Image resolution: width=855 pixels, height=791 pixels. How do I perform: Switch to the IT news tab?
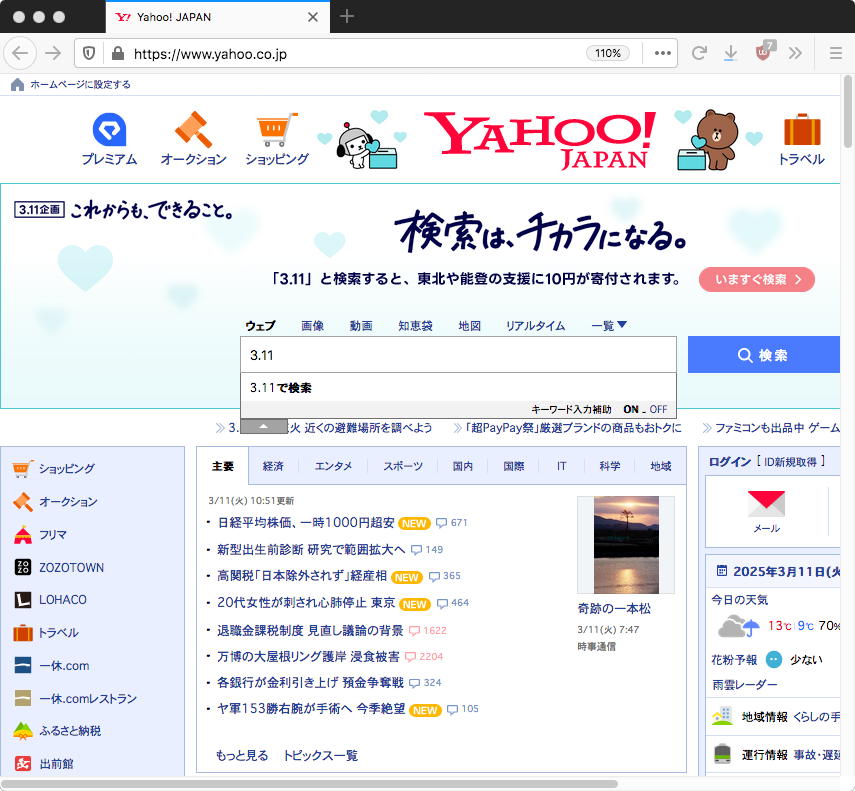(562, 466)
